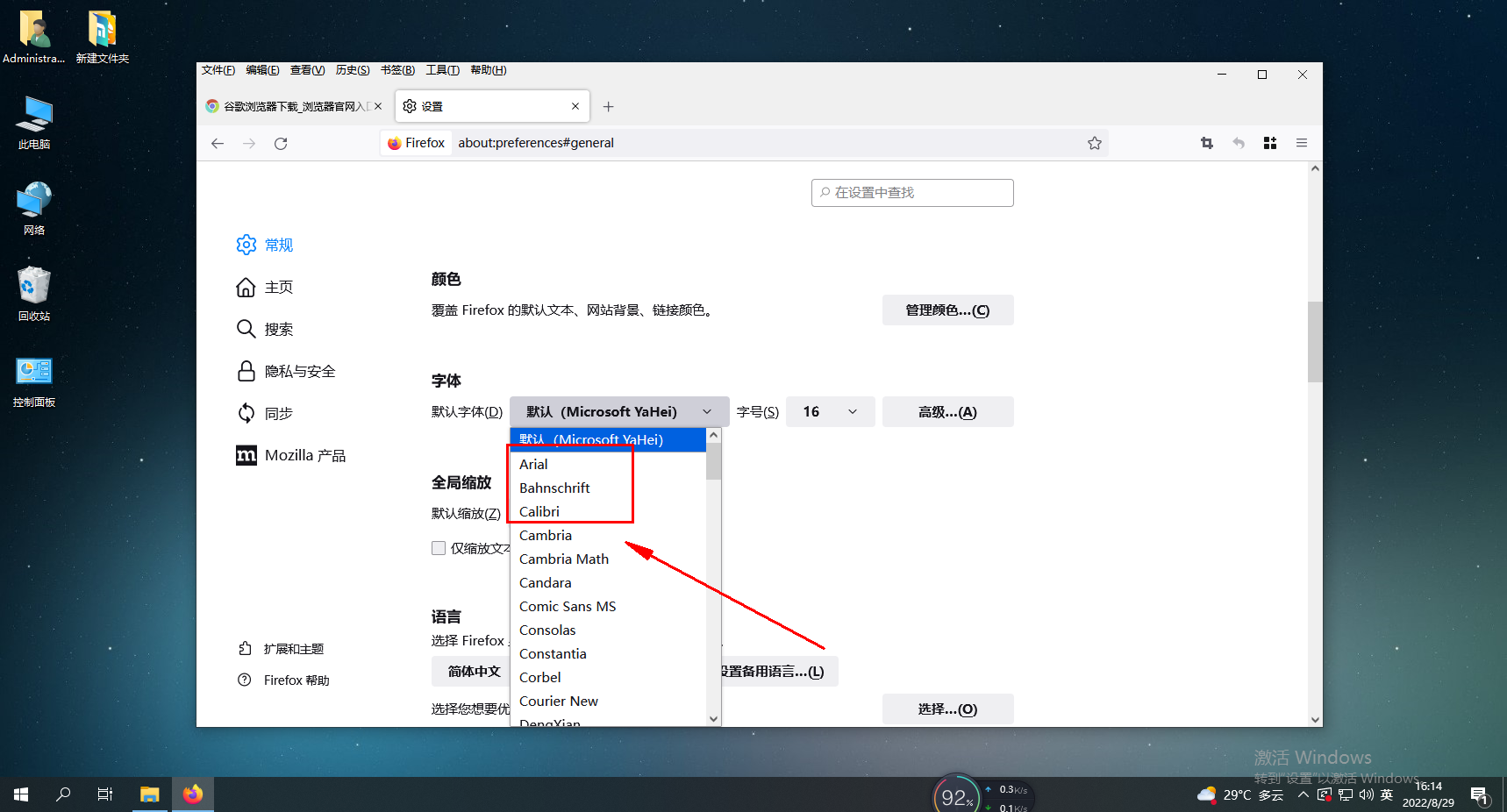
Task: Open the 文件 menu
Action: coord(218,70)
